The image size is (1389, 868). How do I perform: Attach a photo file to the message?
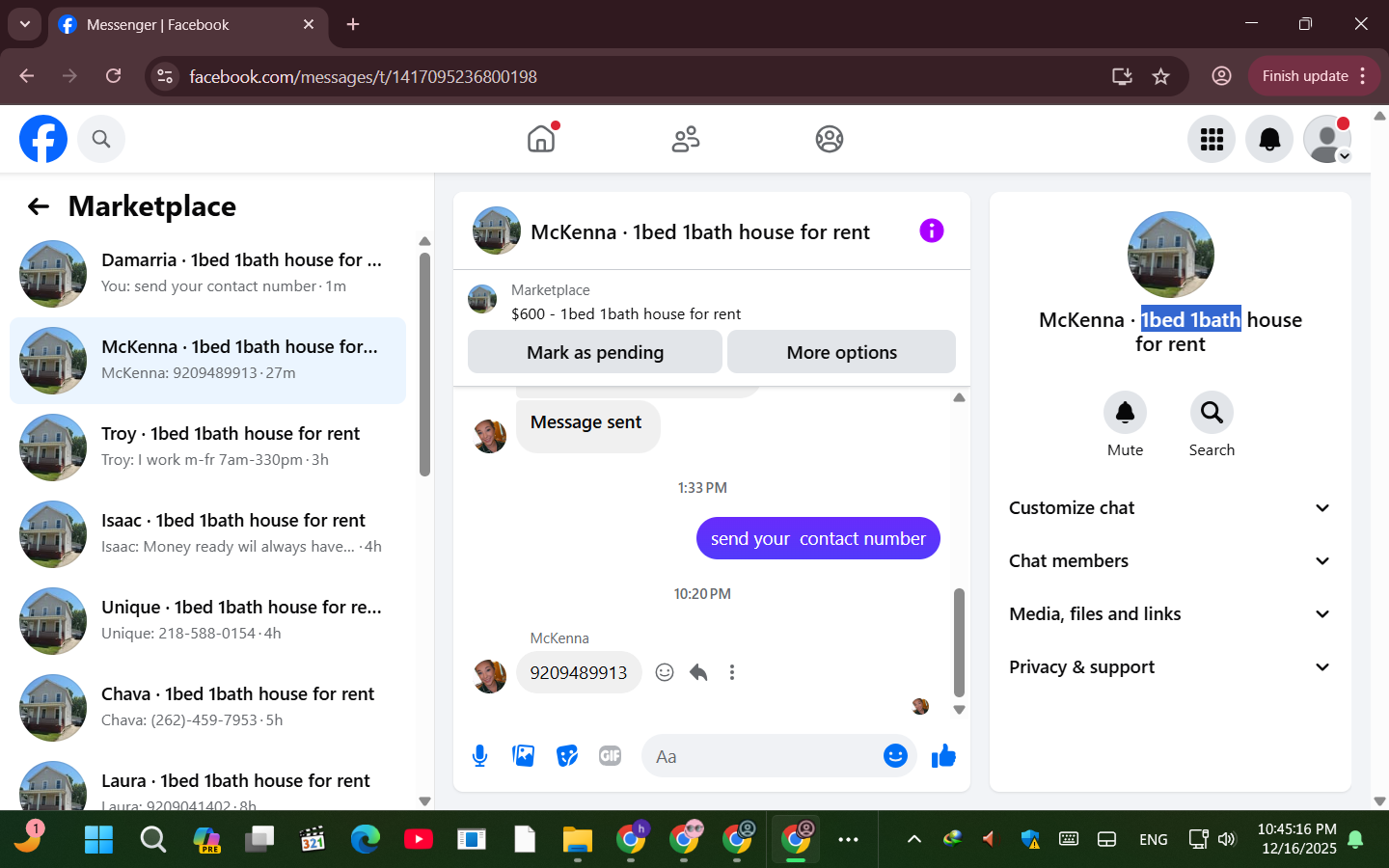click(x=524, y=756)
